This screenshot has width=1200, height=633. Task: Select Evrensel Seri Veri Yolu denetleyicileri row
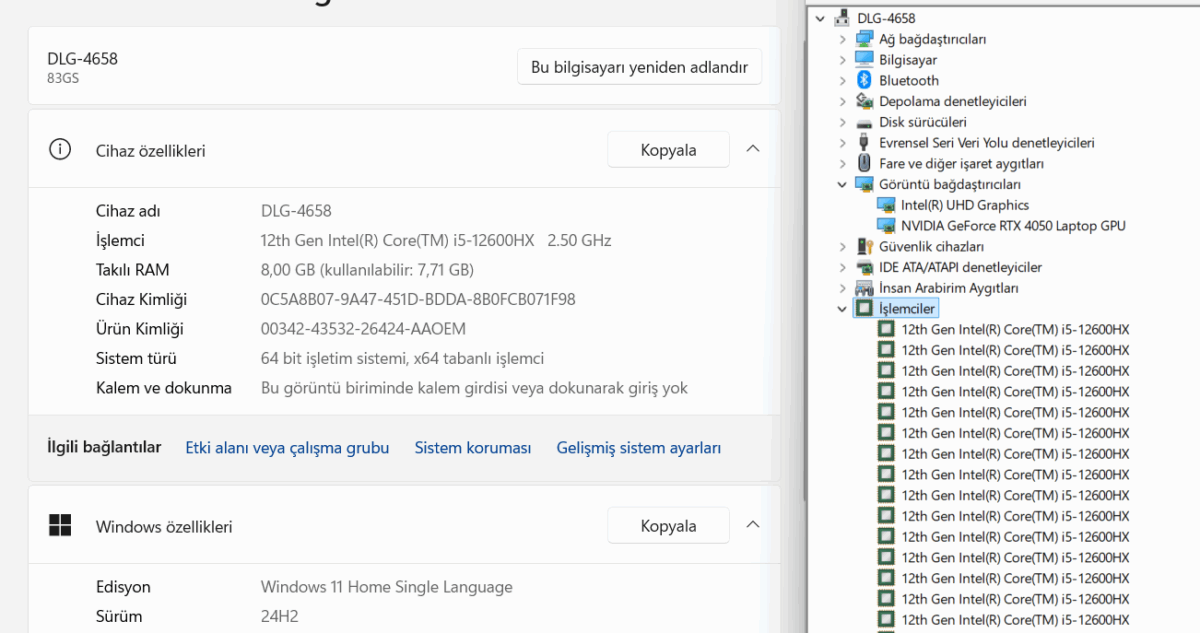(986, 143)
